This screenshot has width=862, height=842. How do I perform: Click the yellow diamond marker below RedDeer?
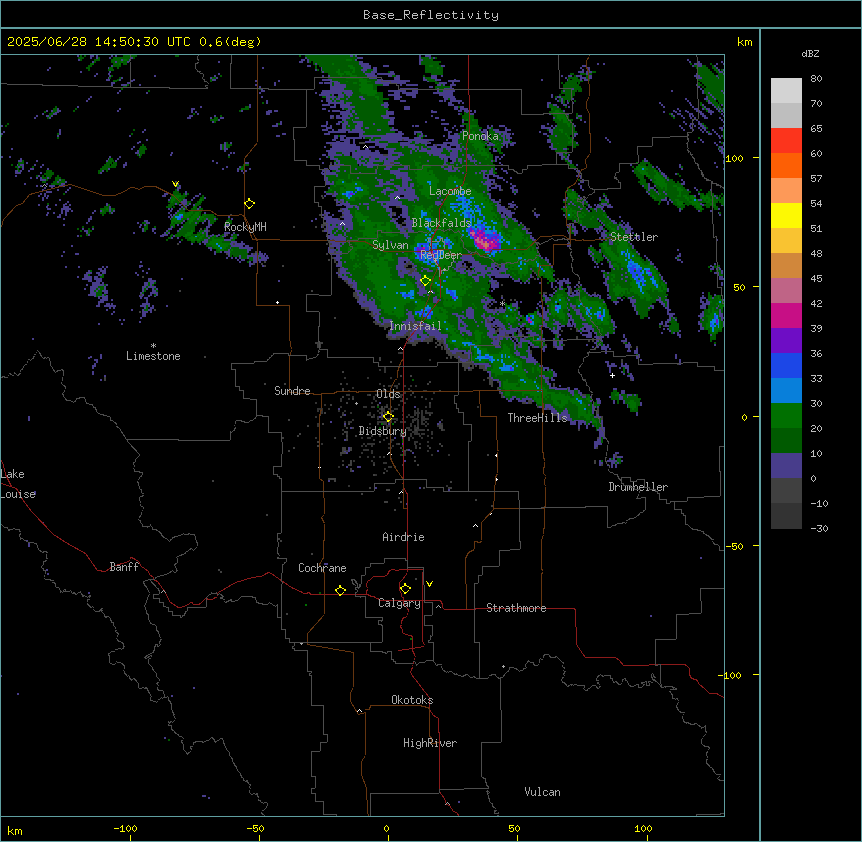pos(426,281)
